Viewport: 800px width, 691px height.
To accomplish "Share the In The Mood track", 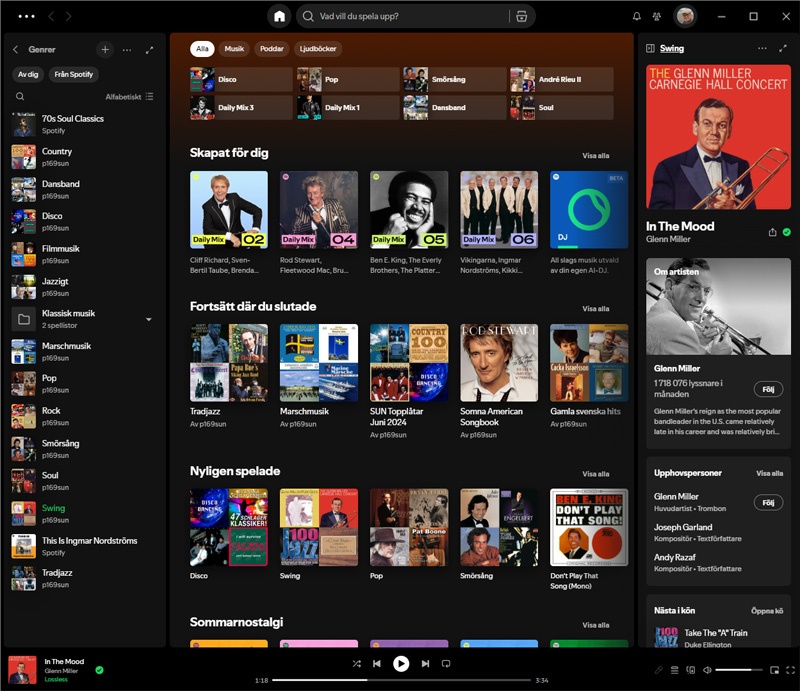I will click(x=772, y=232).
